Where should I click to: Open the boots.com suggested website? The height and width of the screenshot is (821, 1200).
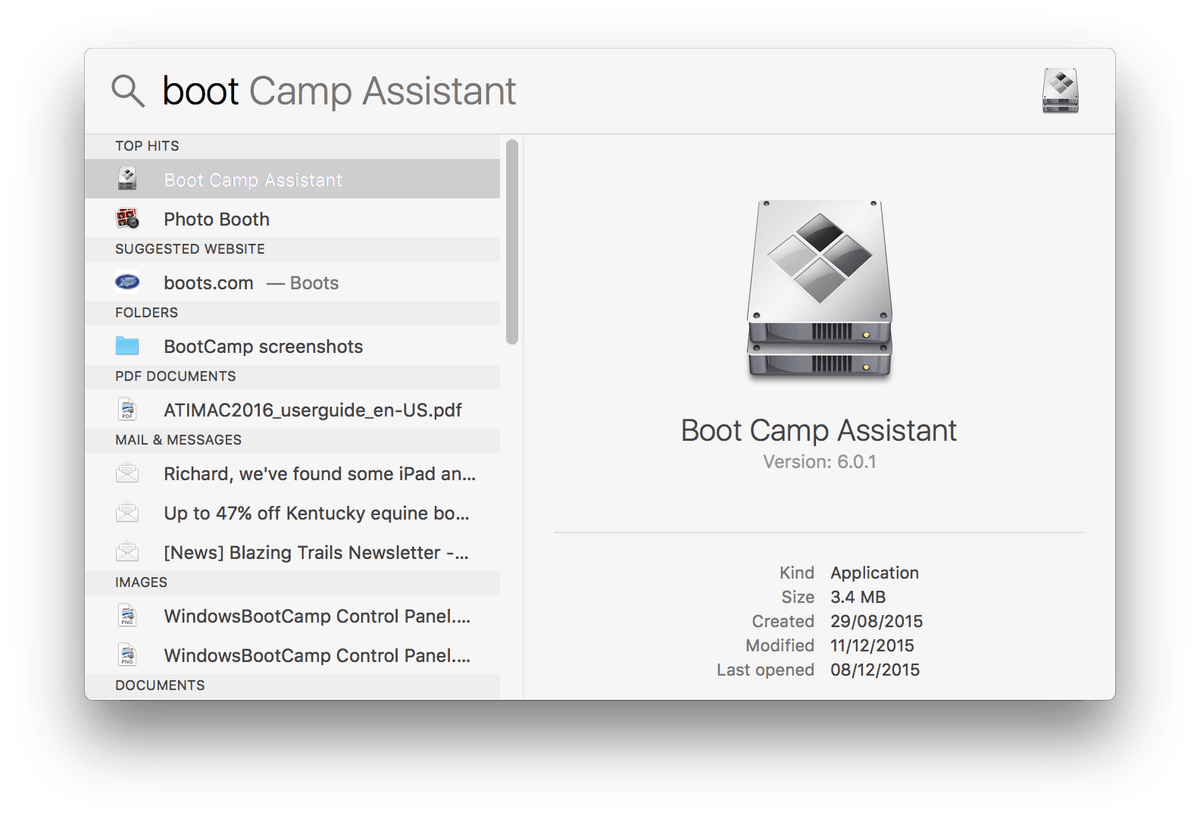click(209, 283)
